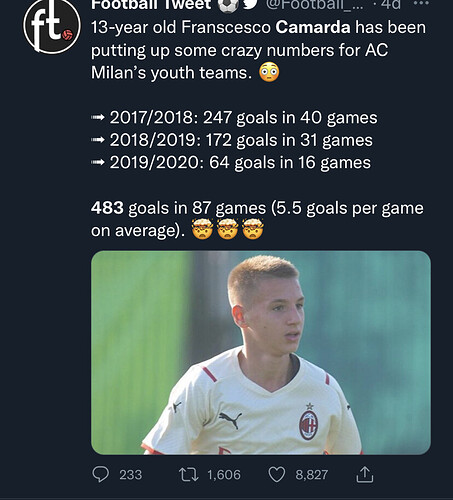Click the 8,827 likes count
453x500 pixels.
click(312, 475)
